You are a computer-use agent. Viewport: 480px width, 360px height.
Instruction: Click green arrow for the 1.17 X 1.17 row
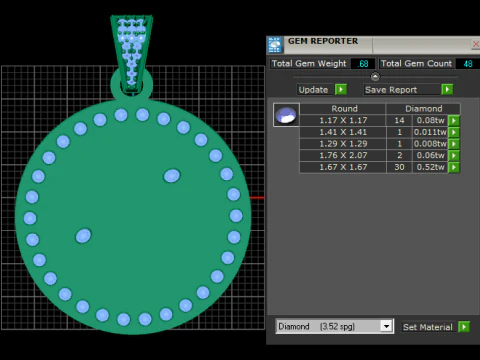point(454,120)
